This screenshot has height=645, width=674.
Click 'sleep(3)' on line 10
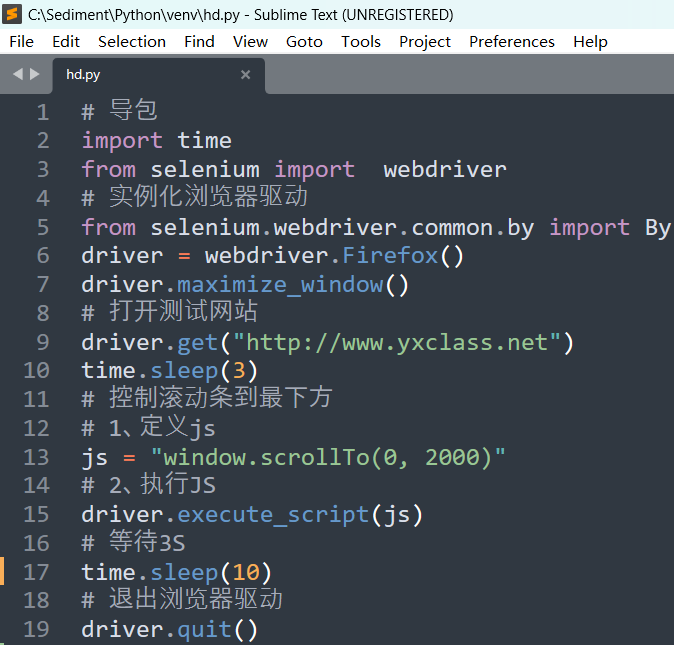pos(204,371)
